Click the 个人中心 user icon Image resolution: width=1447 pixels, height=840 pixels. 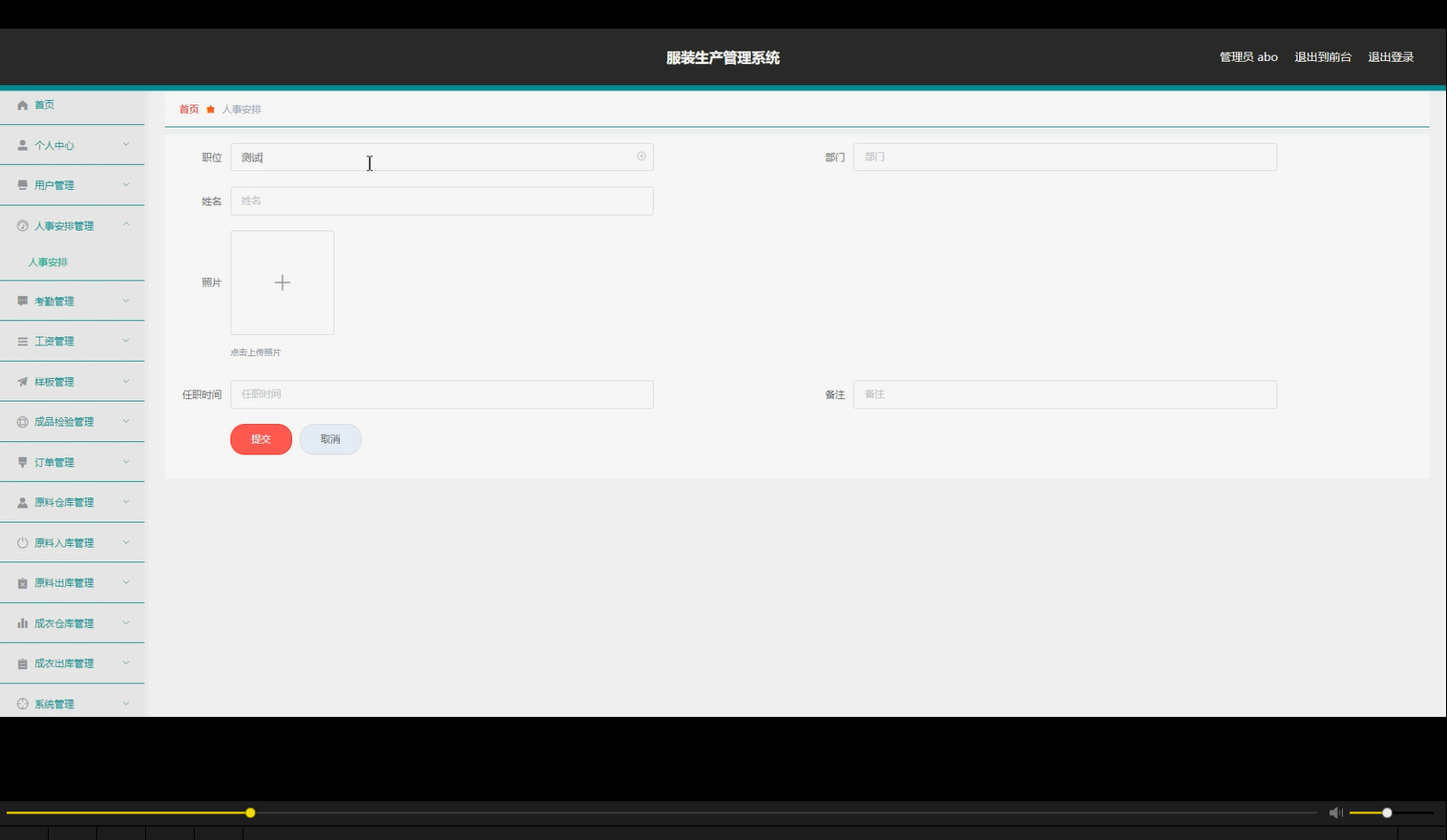tap(23, 145)
